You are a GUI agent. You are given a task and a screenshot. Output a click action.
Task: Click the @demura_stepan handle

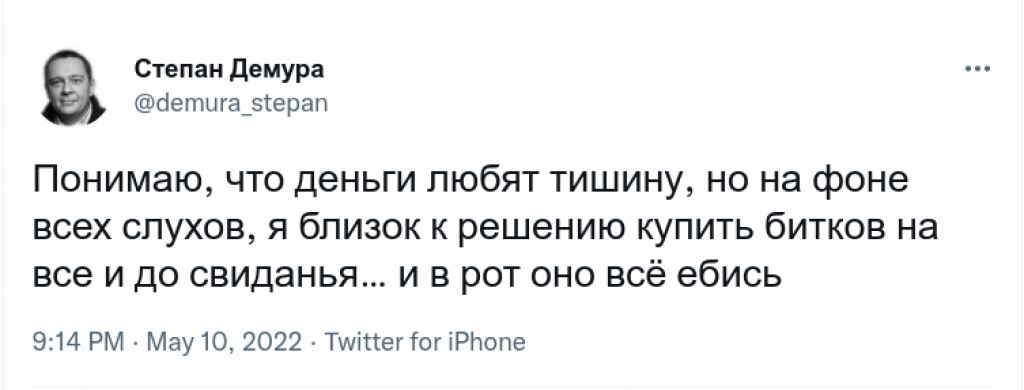point(231,103)
